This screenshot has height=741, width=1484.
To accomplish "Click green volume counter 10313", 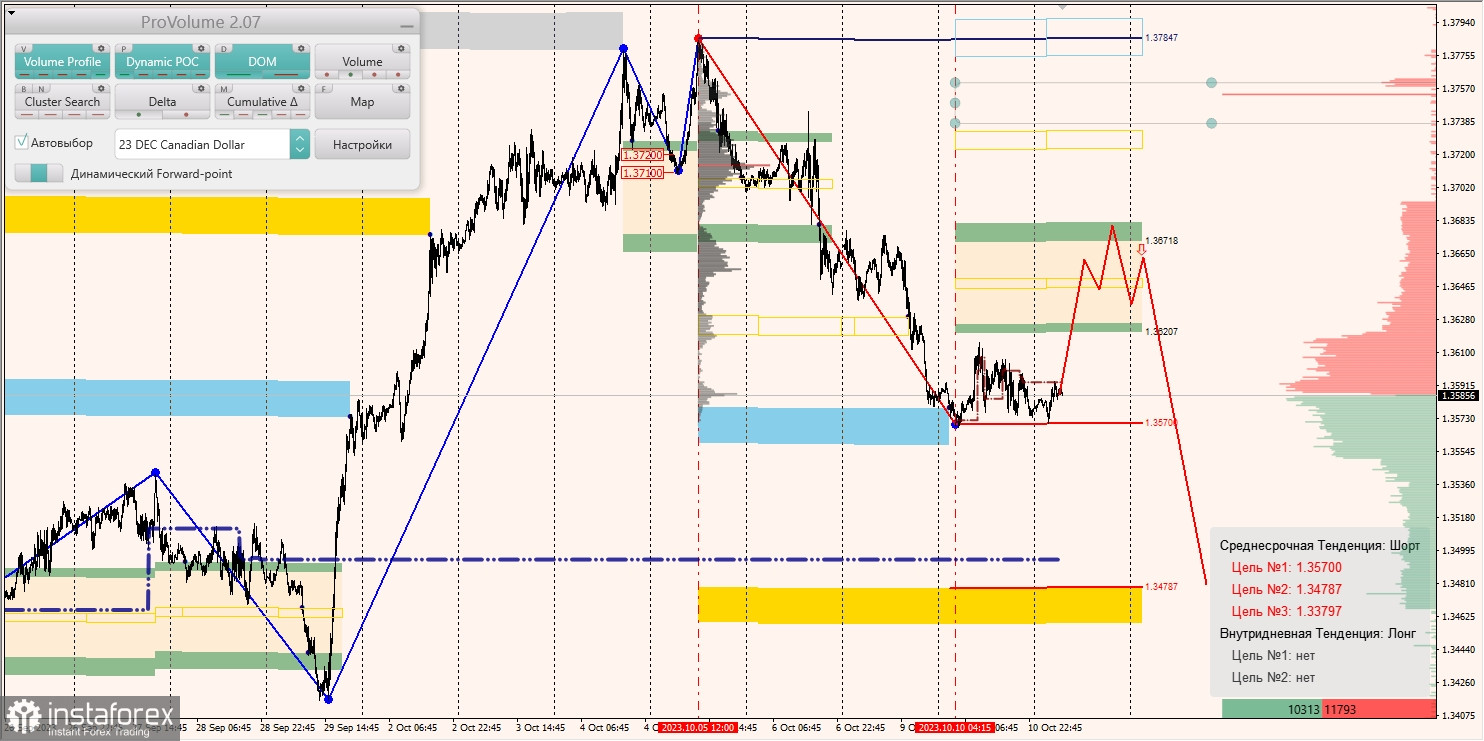I will point(1303,710).
